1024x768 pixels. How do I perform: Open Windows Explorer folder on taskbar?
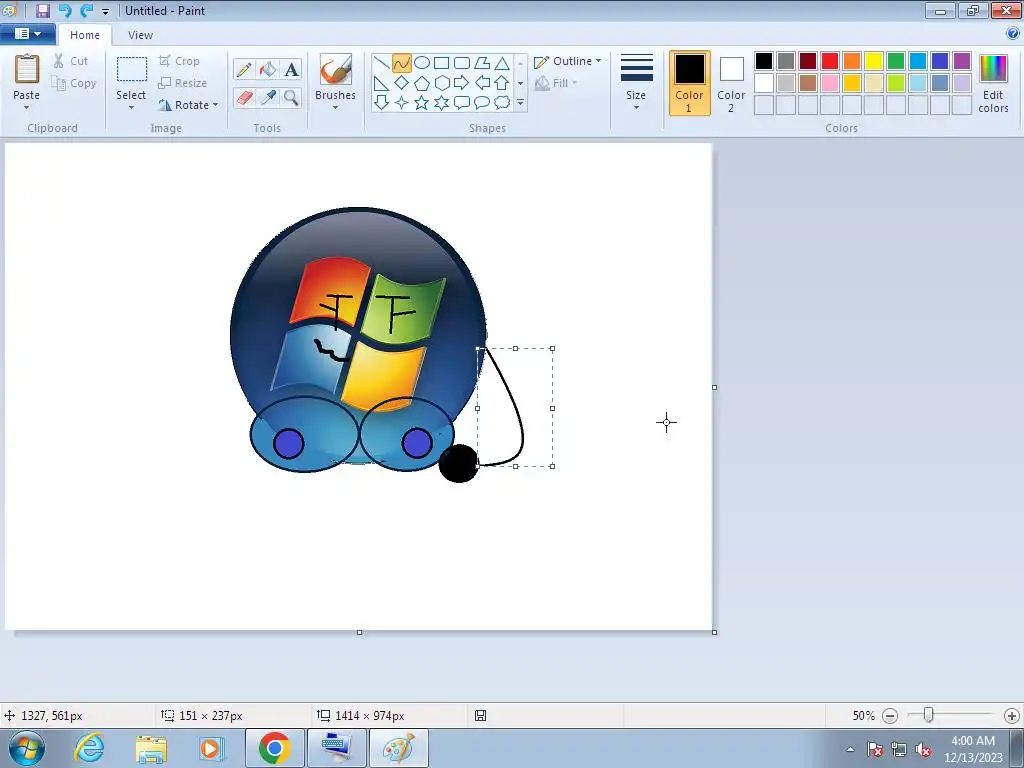[x=151, y=748]
